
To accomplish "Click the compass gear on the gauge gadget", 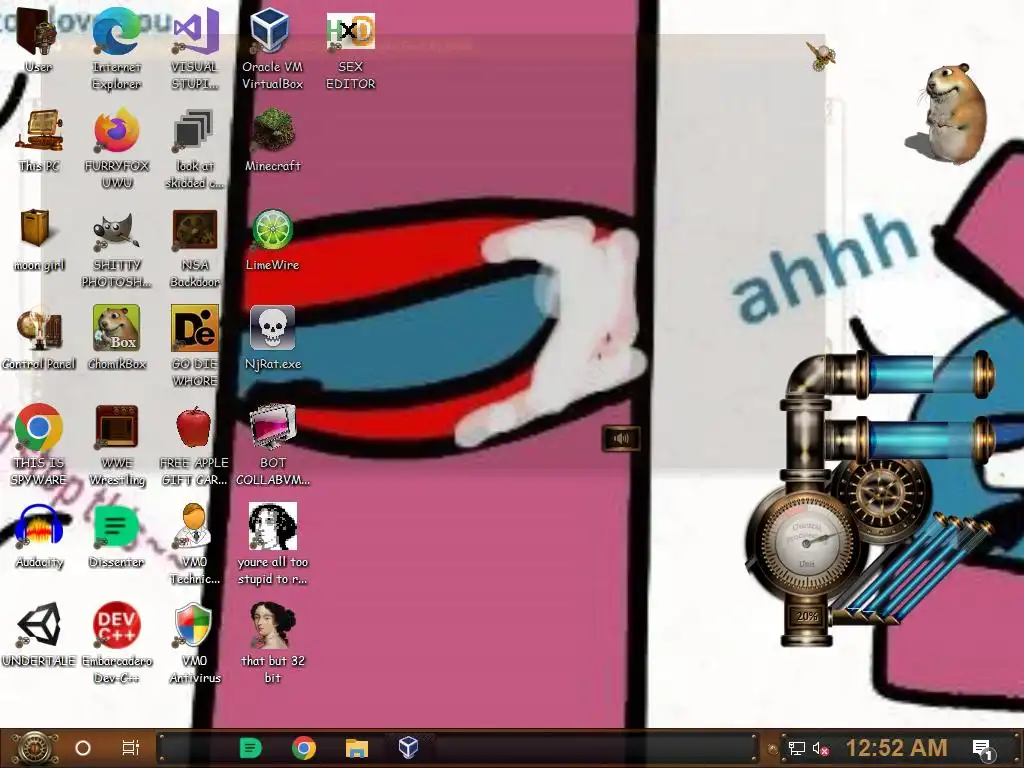I will (880, 494).
